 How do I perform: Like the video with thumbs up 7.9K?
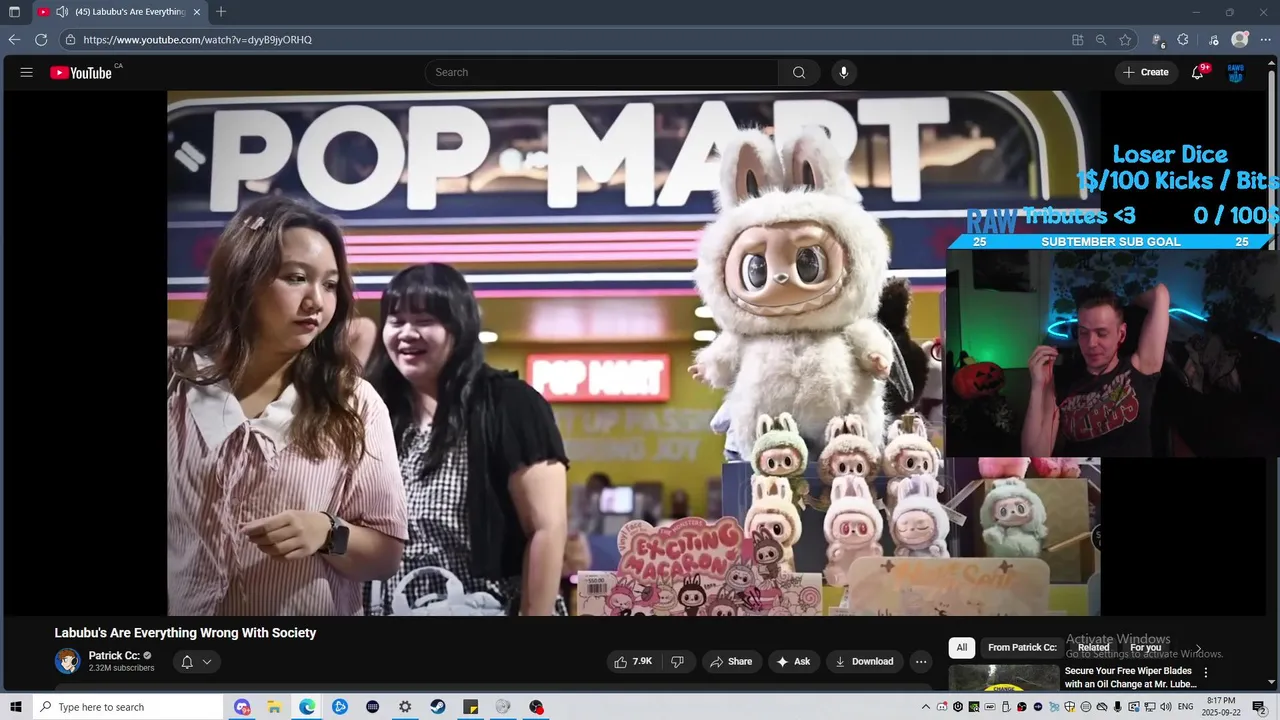[633, 661]
